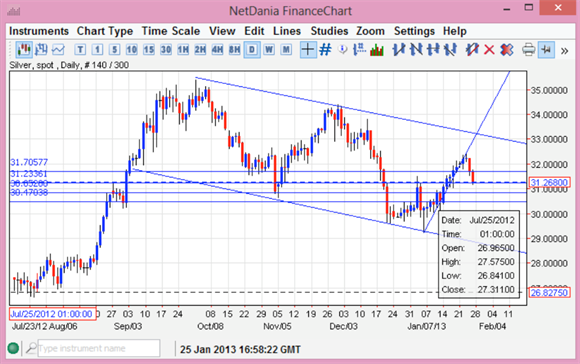580x364 pixels.
Task: Click the delete all lines icon
Action: coord(507,50)
